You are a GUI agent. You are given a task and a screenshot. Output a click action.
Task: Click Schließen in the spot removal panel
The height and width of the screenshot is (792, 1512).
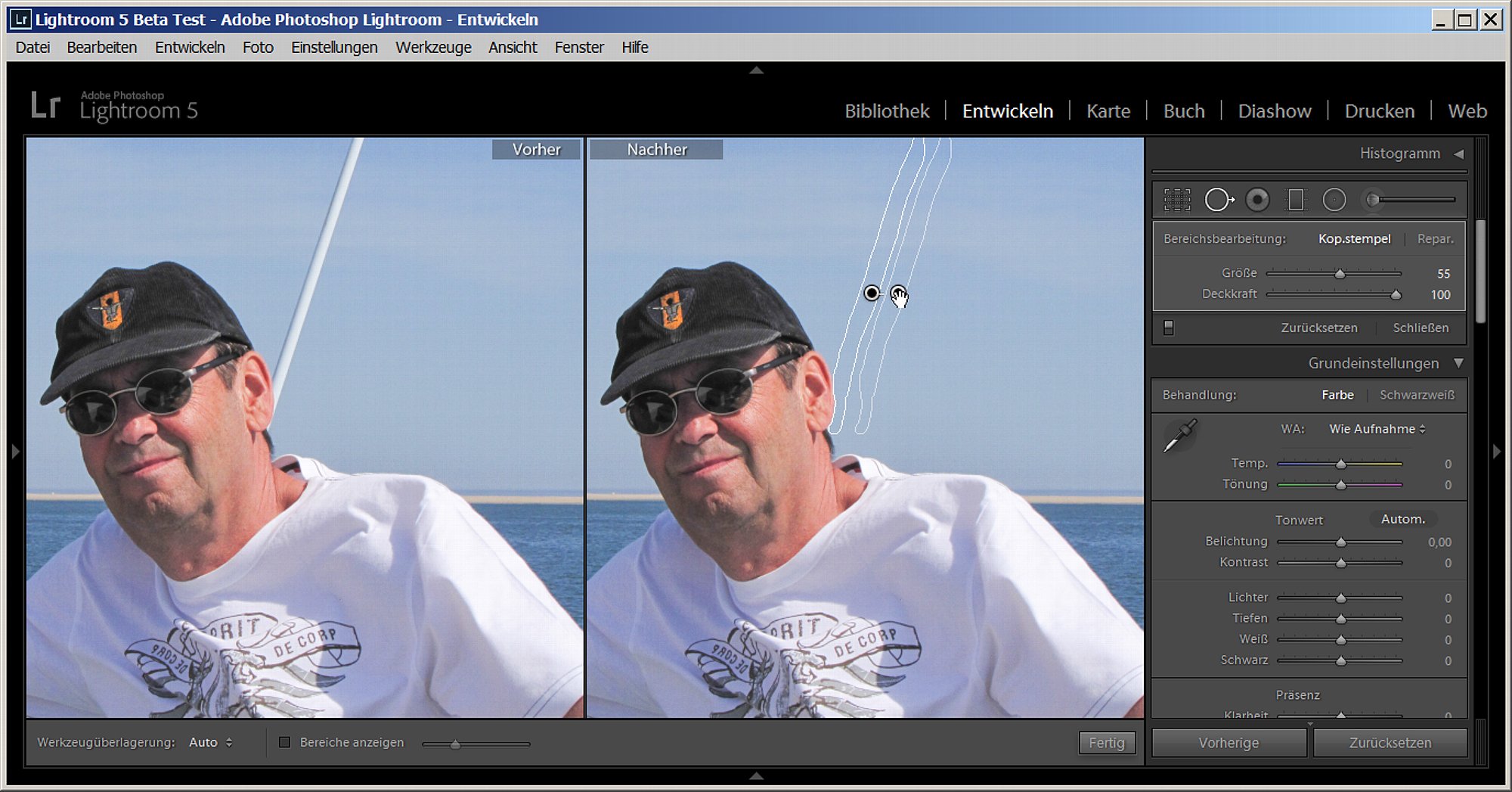pyautogui.click(x=1421, y=328)
